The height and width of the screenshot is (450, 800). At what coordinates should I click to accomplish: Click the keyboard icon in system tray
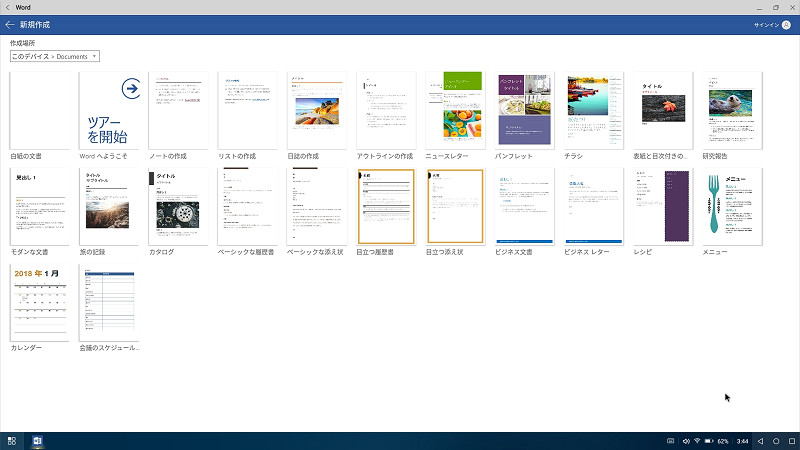[670, 441]
